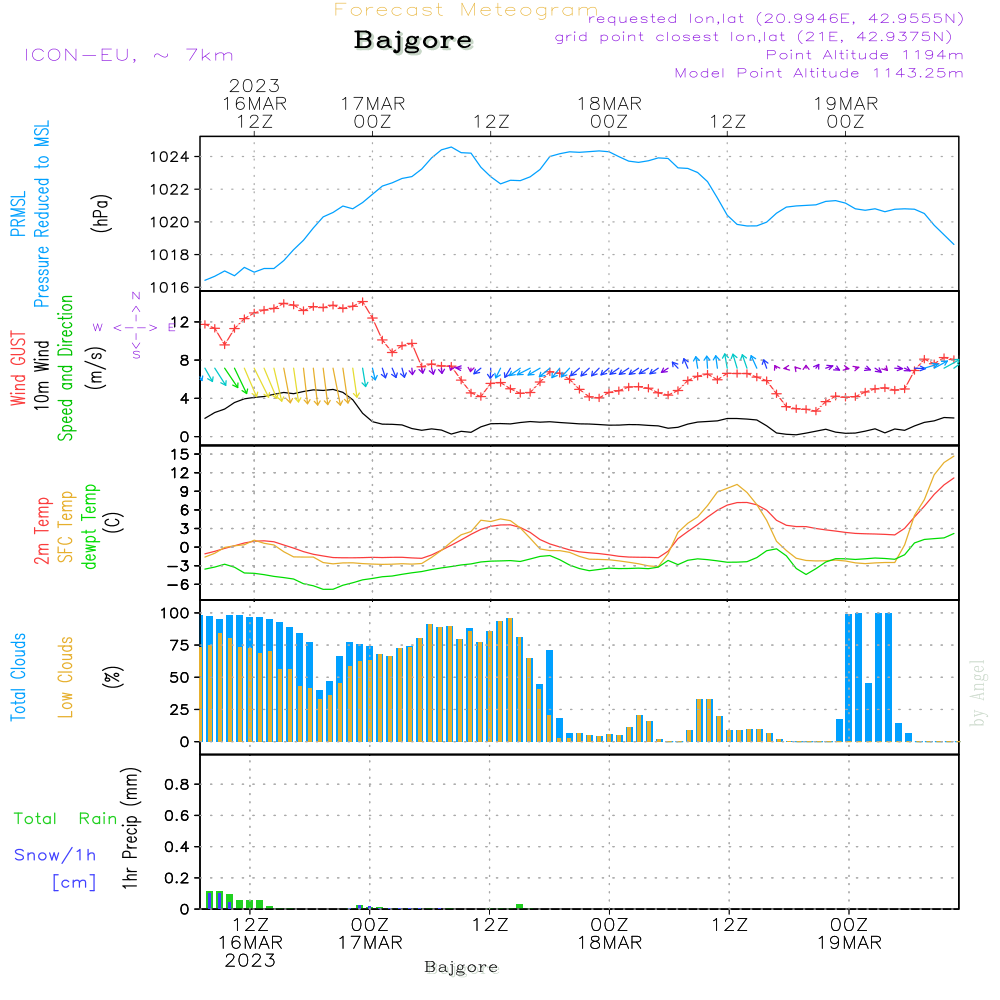Viewport: 1000px width, 1000px height.
Task: Click the 'Point Altitude 1194m' text
Action: pyautogui.click(x=865, y=55)
